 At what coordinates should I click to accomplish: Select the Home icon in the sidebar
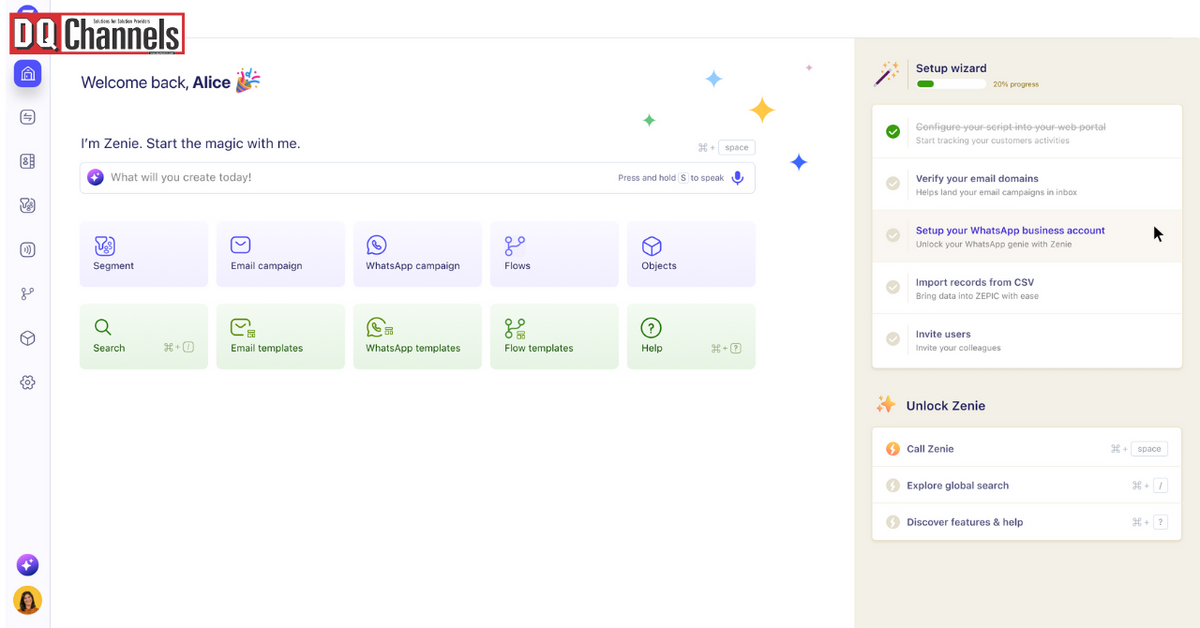pyautogui.click(x=27, y=73)
